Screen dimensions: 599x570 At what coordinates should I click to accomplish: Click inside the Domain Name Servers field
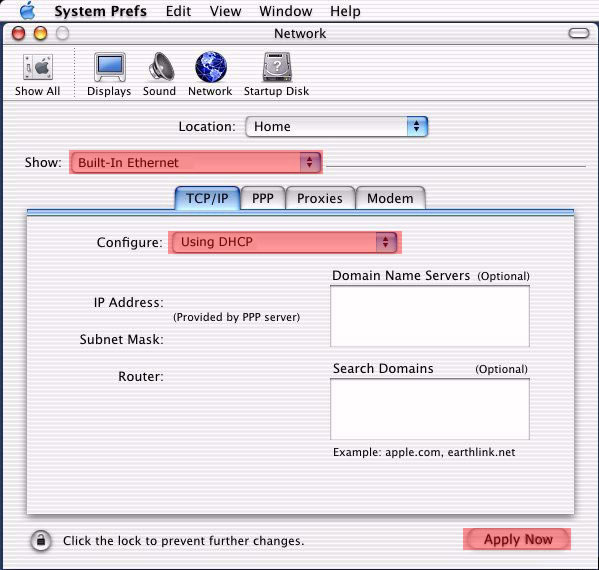click(430, 316)
